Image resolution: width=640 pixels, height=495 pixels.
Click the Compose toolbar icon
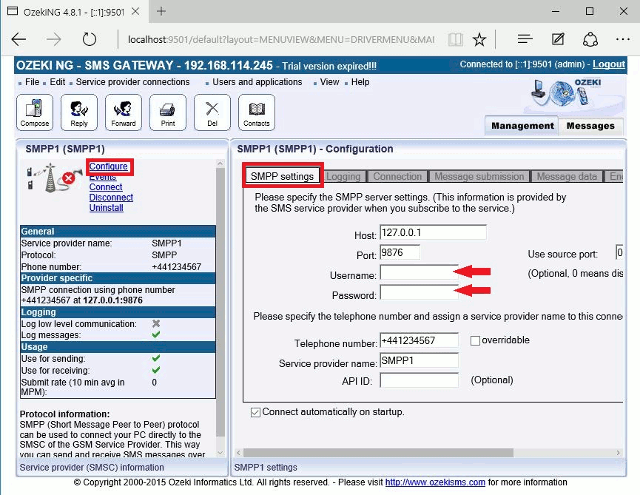click(x=35, y=113)
